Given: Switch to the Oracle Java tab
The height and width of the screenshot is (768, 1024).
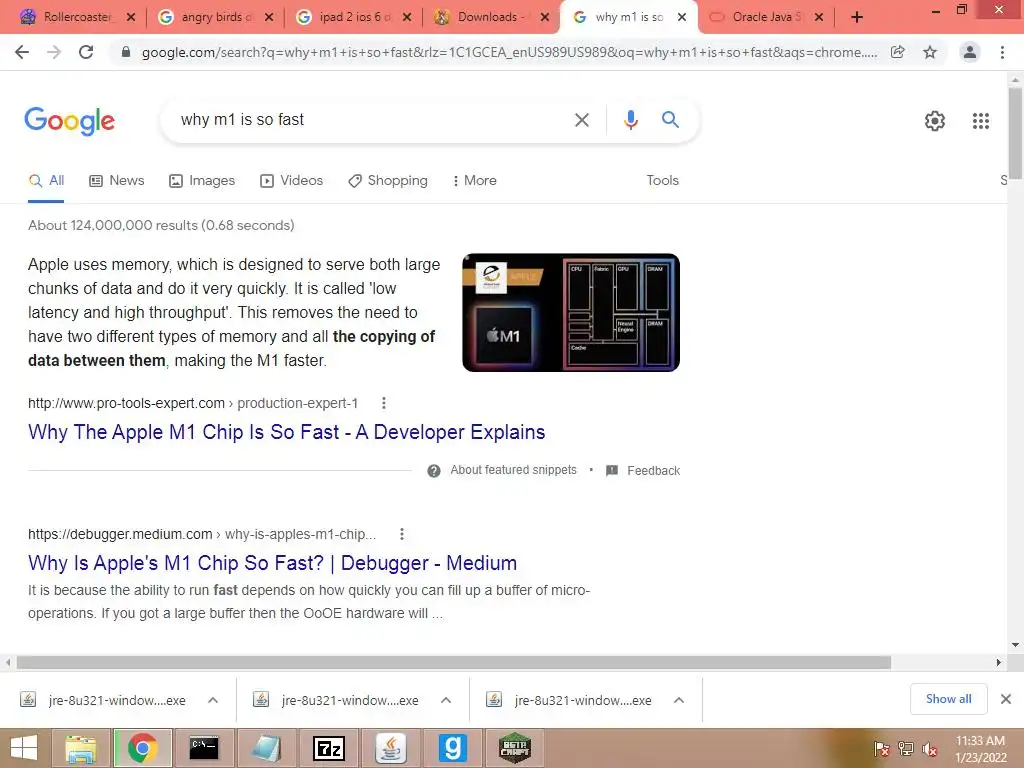Looking at the screenshot, I should [x=765, y=18].
